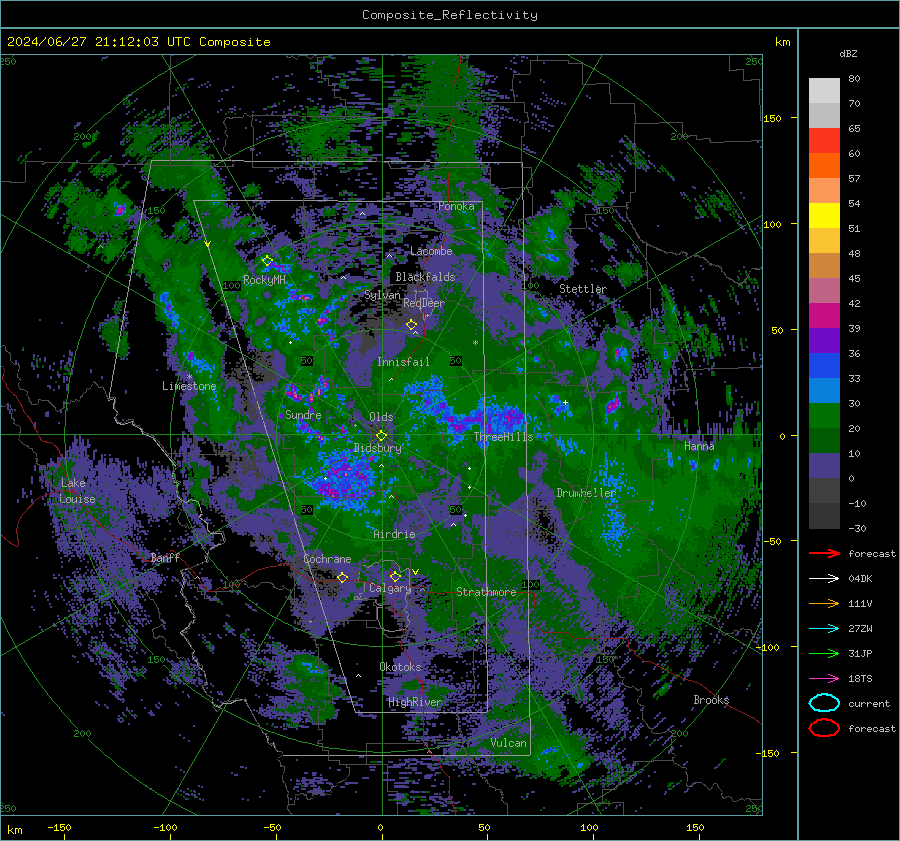
Task: Click the Limestone label
Action: click(x=189, y=386)
